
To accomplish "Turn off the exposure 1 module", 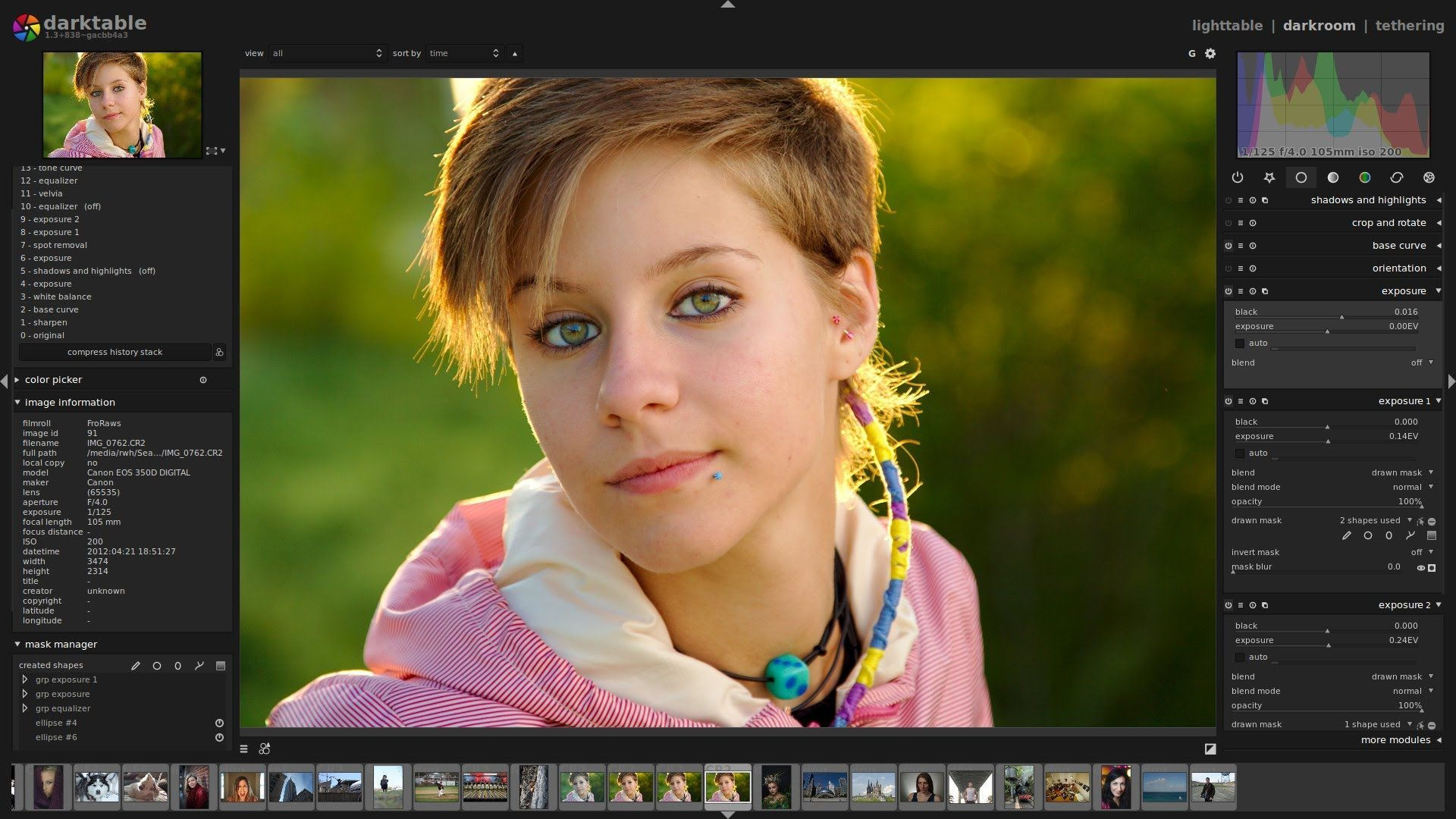I will tap(1228, 401).
